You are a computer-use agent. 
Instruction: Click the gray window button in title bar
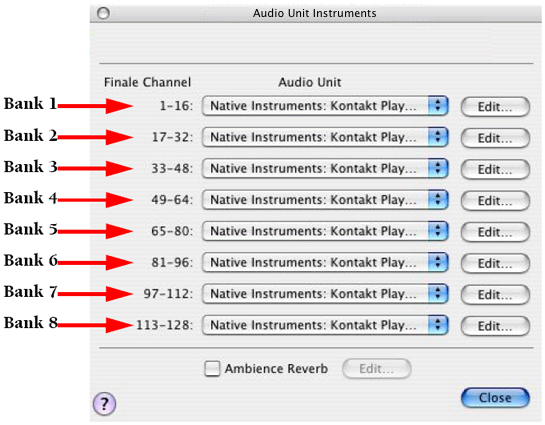[103, 13]
